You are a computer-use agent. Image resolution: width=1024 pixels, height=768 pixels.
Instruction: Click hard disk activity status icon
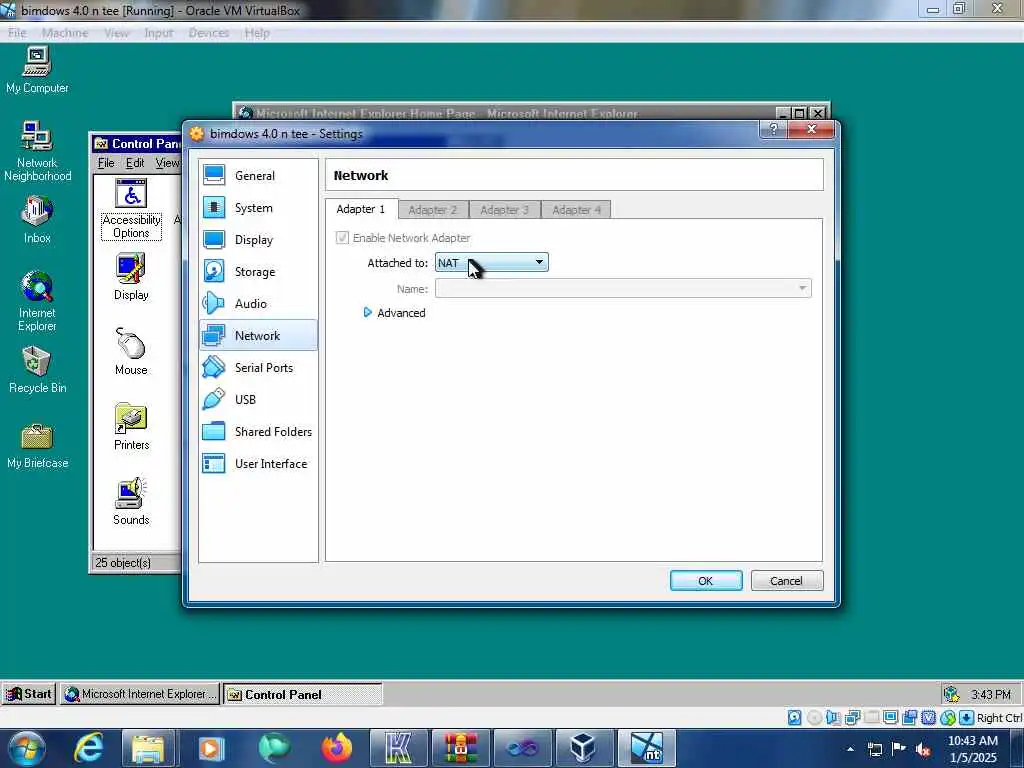click(794, 718)
